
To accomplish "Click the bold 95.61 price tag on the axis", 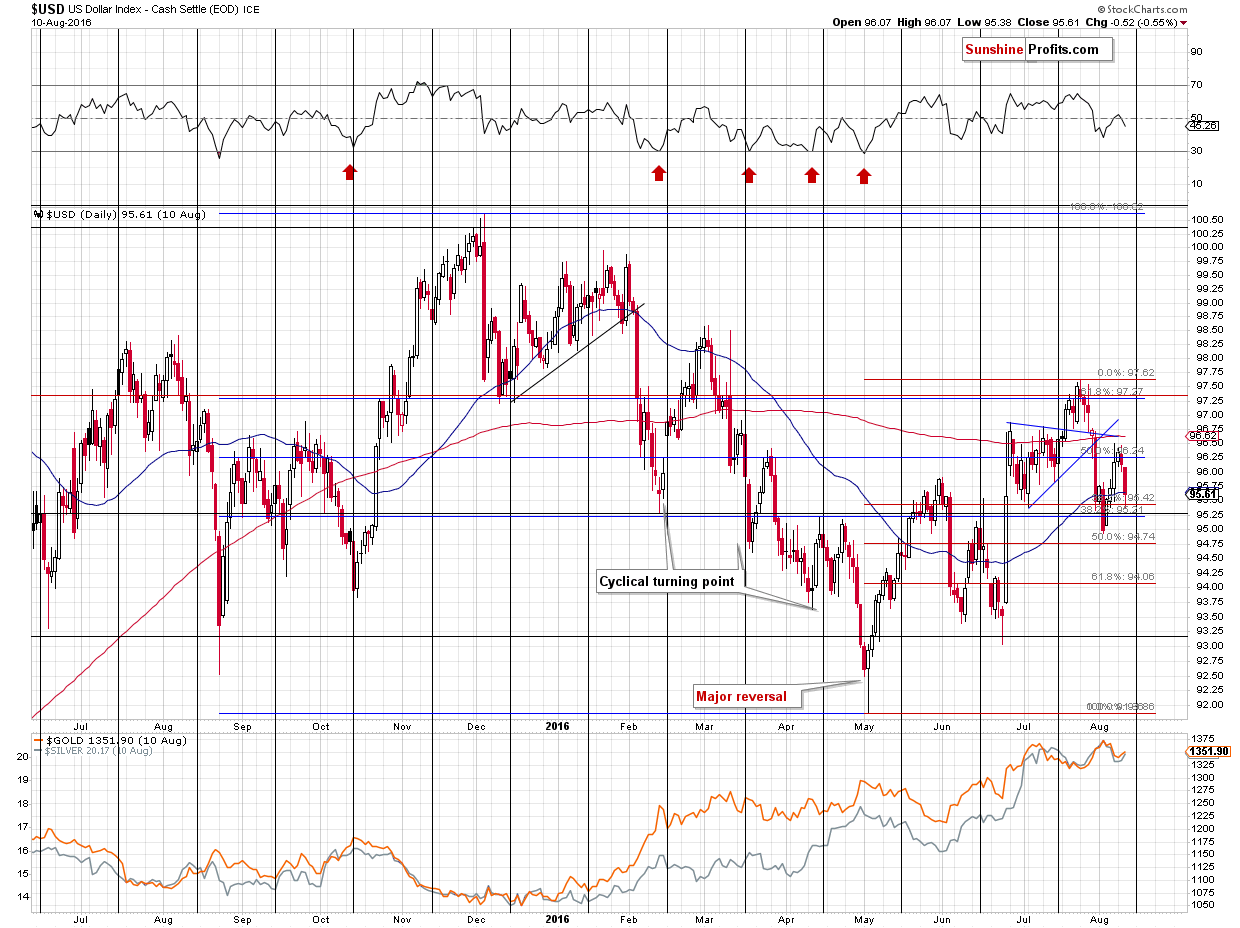I will coord(1203,493).
